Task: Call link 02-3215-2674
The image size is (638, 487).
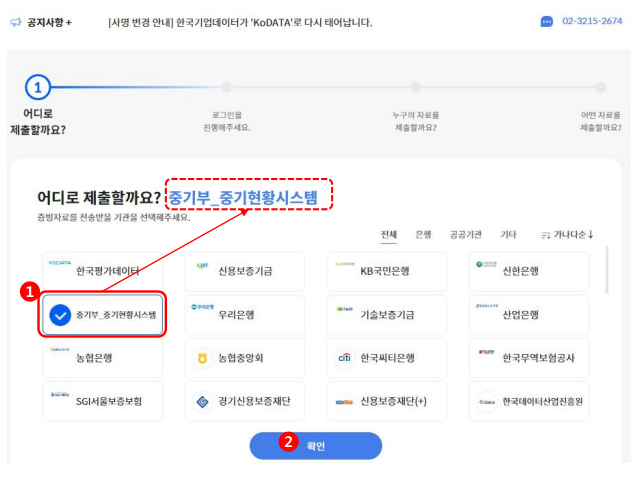Action: [592, 21]
